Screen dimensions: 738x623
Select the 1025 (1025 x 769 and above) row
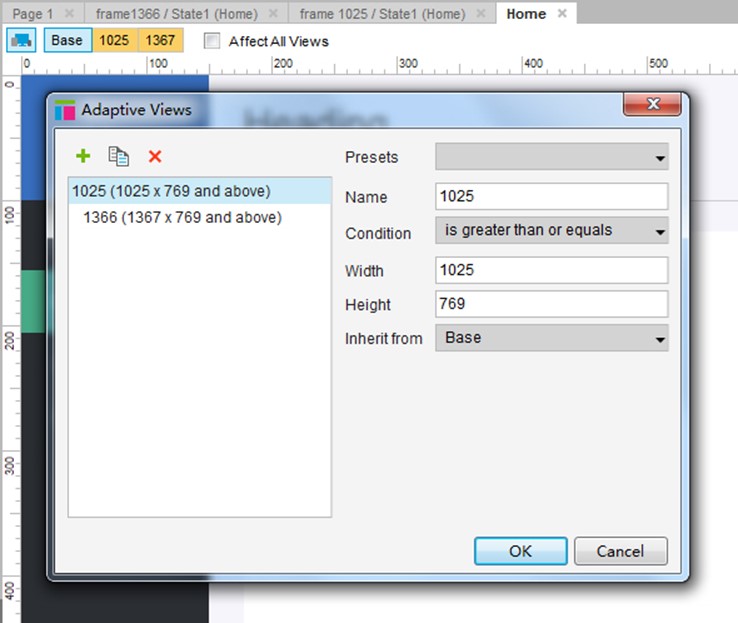(200, 191)
